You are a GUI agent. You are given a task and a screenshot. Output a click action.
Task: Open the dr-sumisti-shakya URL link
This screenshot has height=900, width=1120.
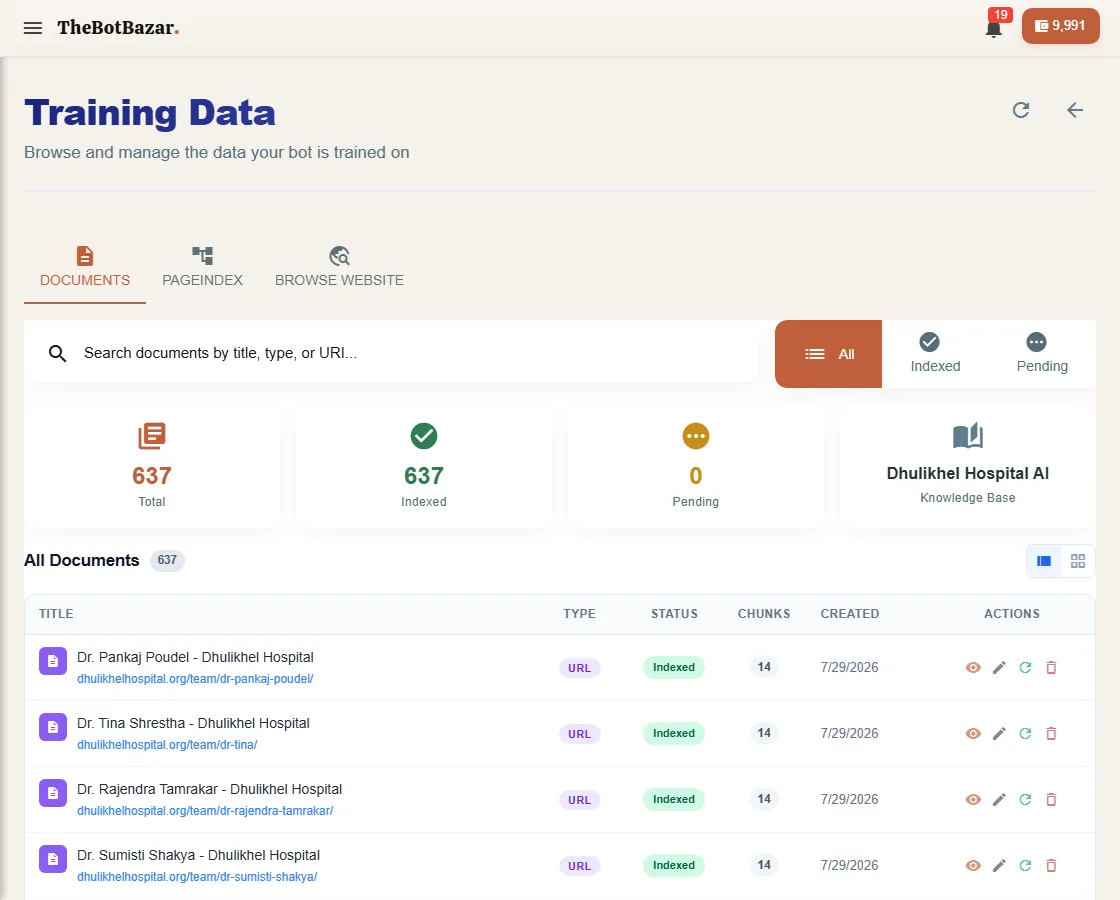click(x=197, y=876)
